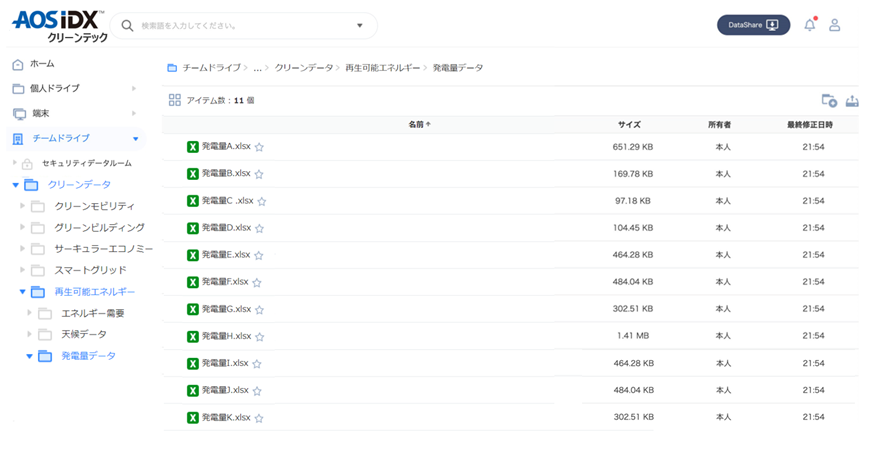Screen dimensions: 871x454
Task: Expand クリーンモビリティ tree arrow
Action: (22, 206)
